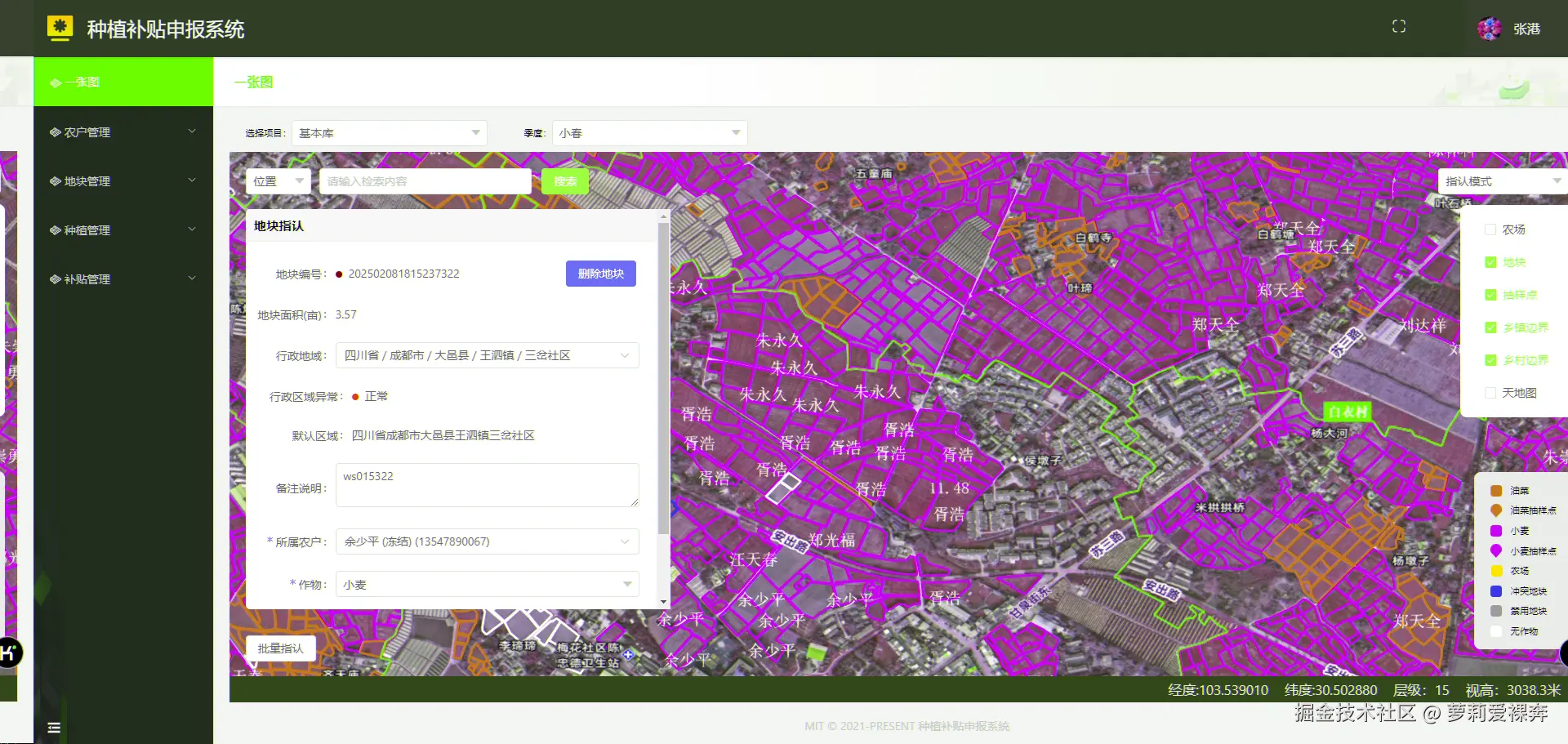Click the 经度:103.539010 status bar reading

pos(1218,690)
